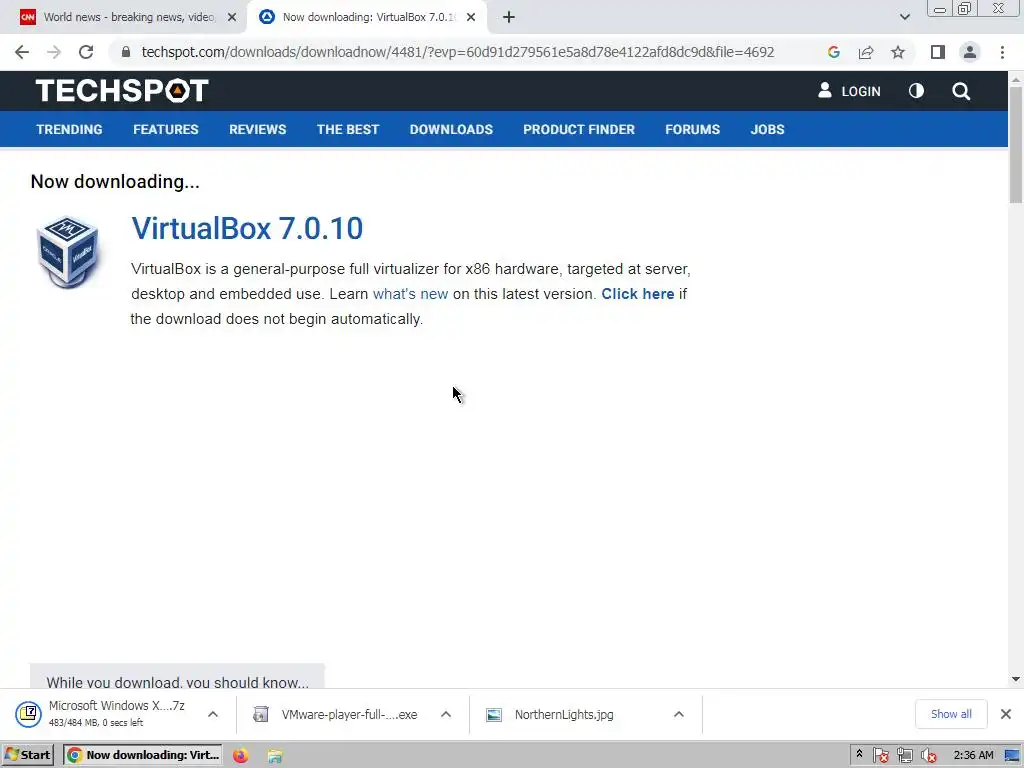Launch Firefox from the taskbar
Viewport: 1024px width, 768px height.
tap(240, 755)
